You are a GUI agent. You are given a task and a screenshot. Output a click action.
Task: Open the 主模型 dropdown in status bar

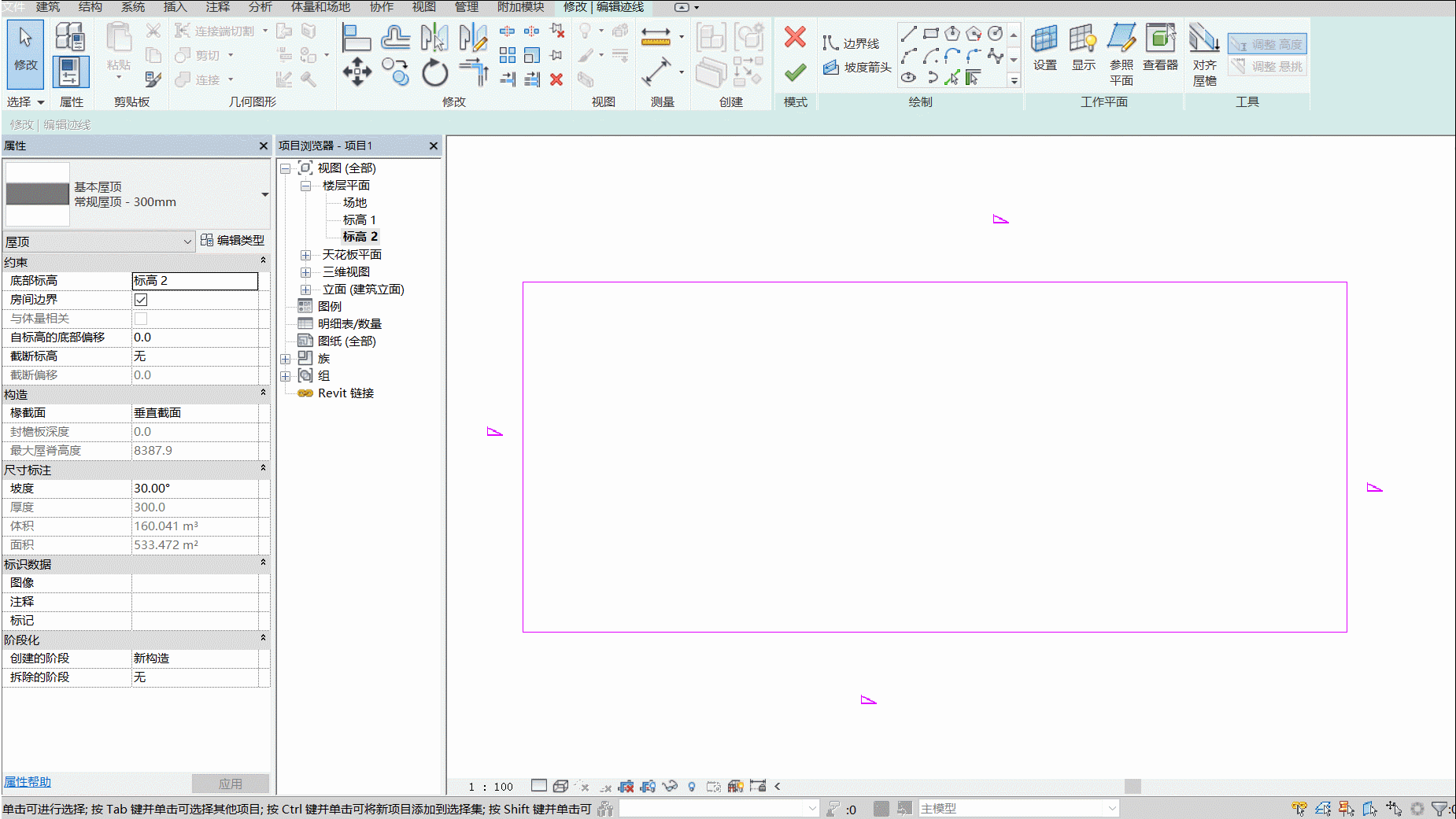[x=1018, y=808]
